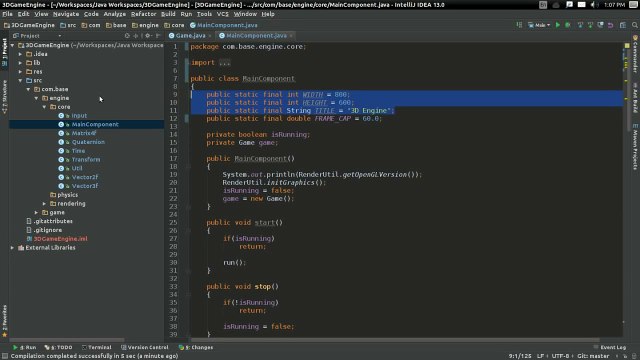Viewport: 640px width, 360px height.
Task: Open the Project panel settings gear icon
Action: (148, 36)
